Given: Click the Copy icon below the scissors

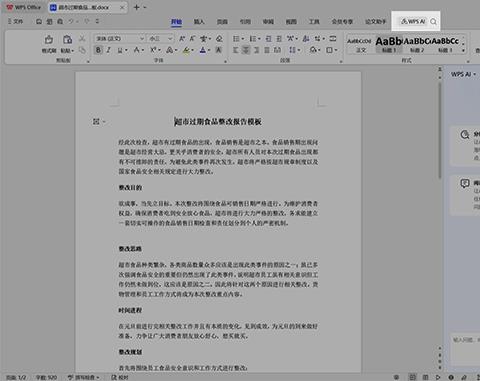Looking at the screenshot, I should tap(82, 50).
